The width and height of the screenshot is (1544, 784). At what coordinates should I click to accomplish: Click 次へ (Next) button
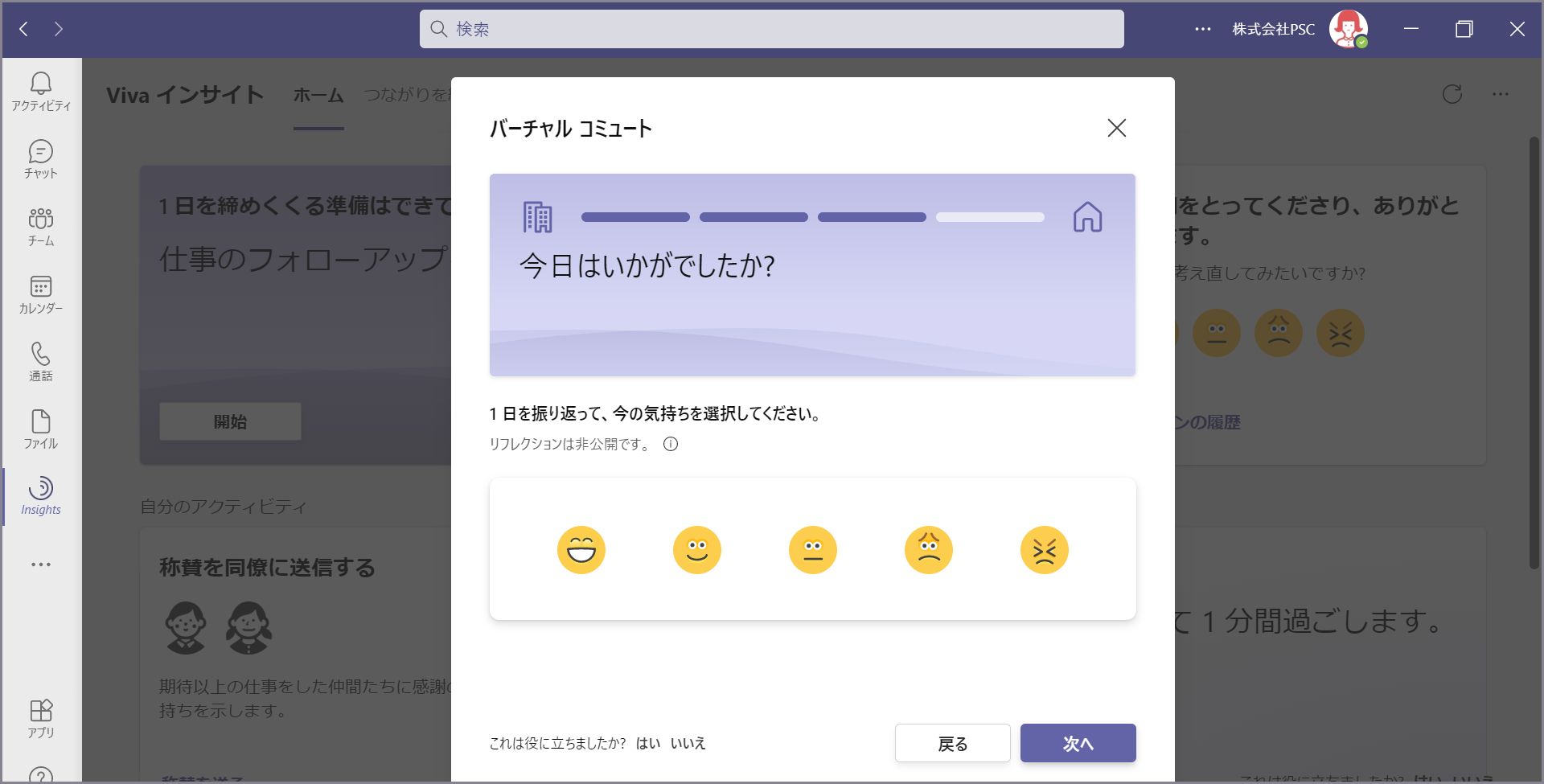[x=1078, y=743]
